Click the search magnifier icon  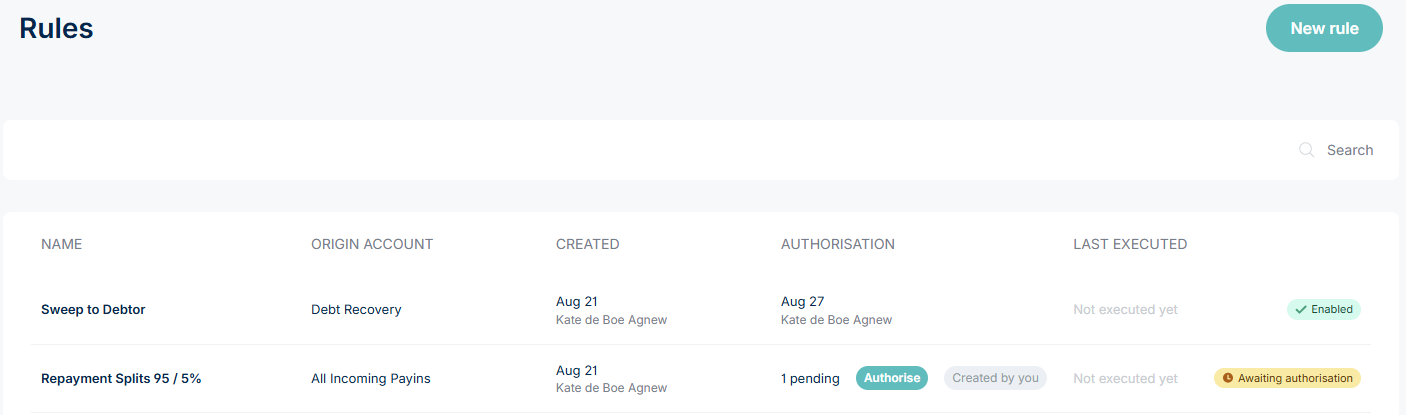(1306, 150)
